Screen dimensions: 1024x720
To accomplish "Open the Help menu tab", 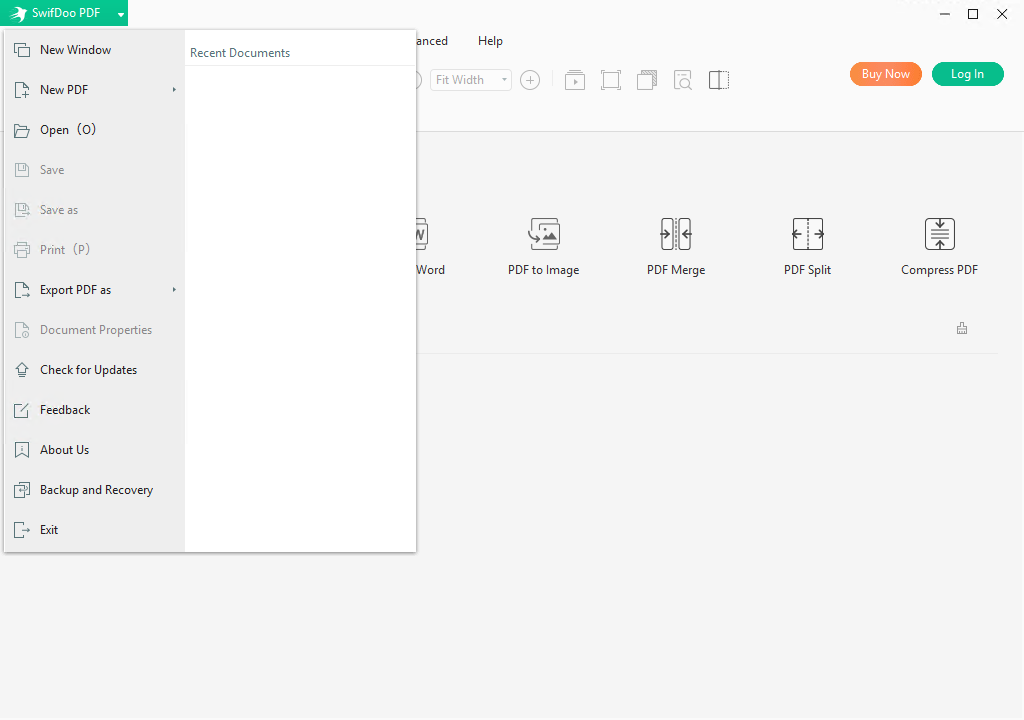I will pyautogui.click(x=490, y=41).
